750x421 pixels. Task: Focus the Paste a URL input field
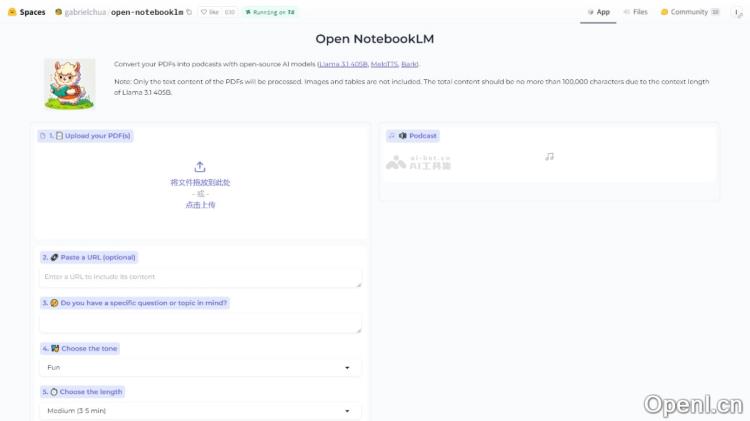pyautogui.click(x=200, y=277)
